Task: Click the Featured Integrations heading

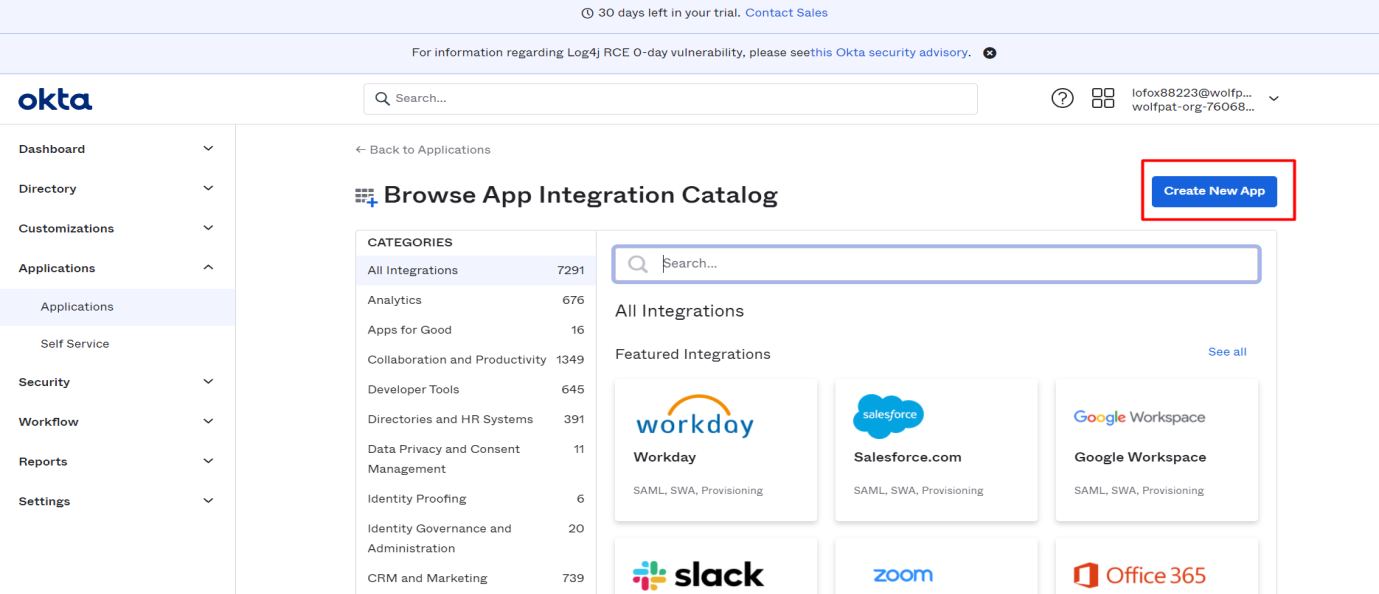Action: point(693,354)
